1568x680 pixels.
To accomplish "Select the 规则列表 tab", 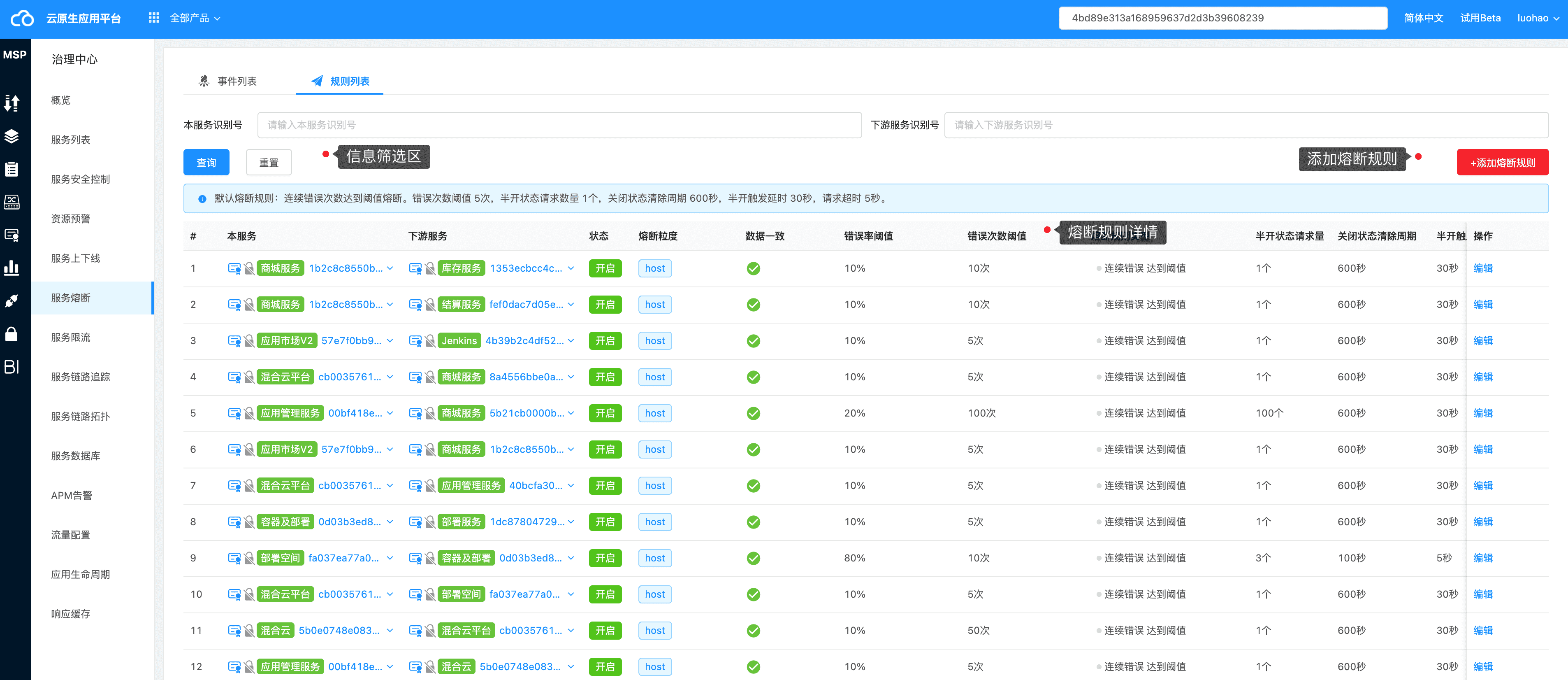I will [x=340, y=81].
